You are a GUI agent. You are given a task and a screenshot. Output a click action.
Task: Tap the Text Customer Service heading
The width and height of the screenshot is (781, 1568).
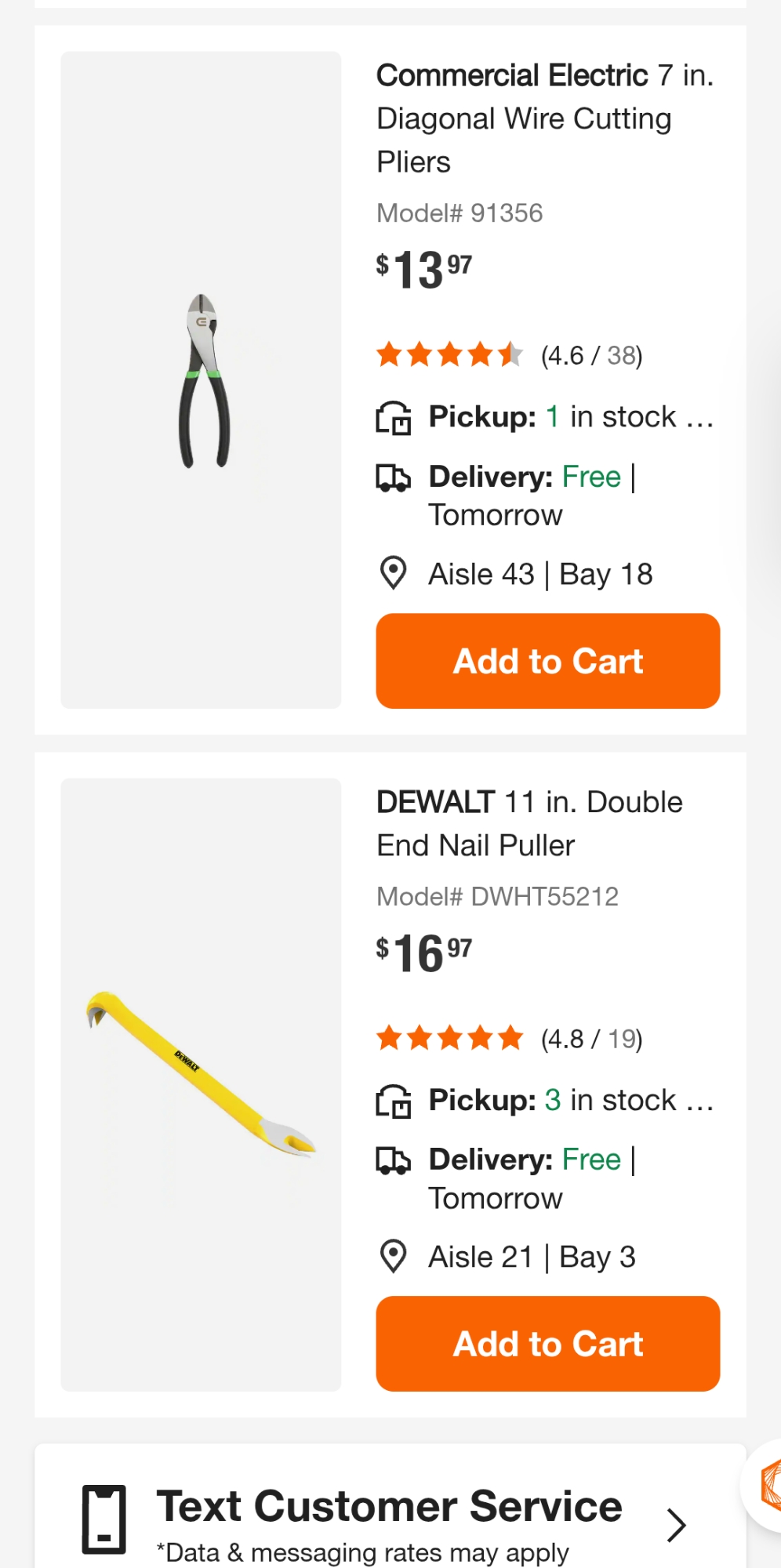(389, 1507)
